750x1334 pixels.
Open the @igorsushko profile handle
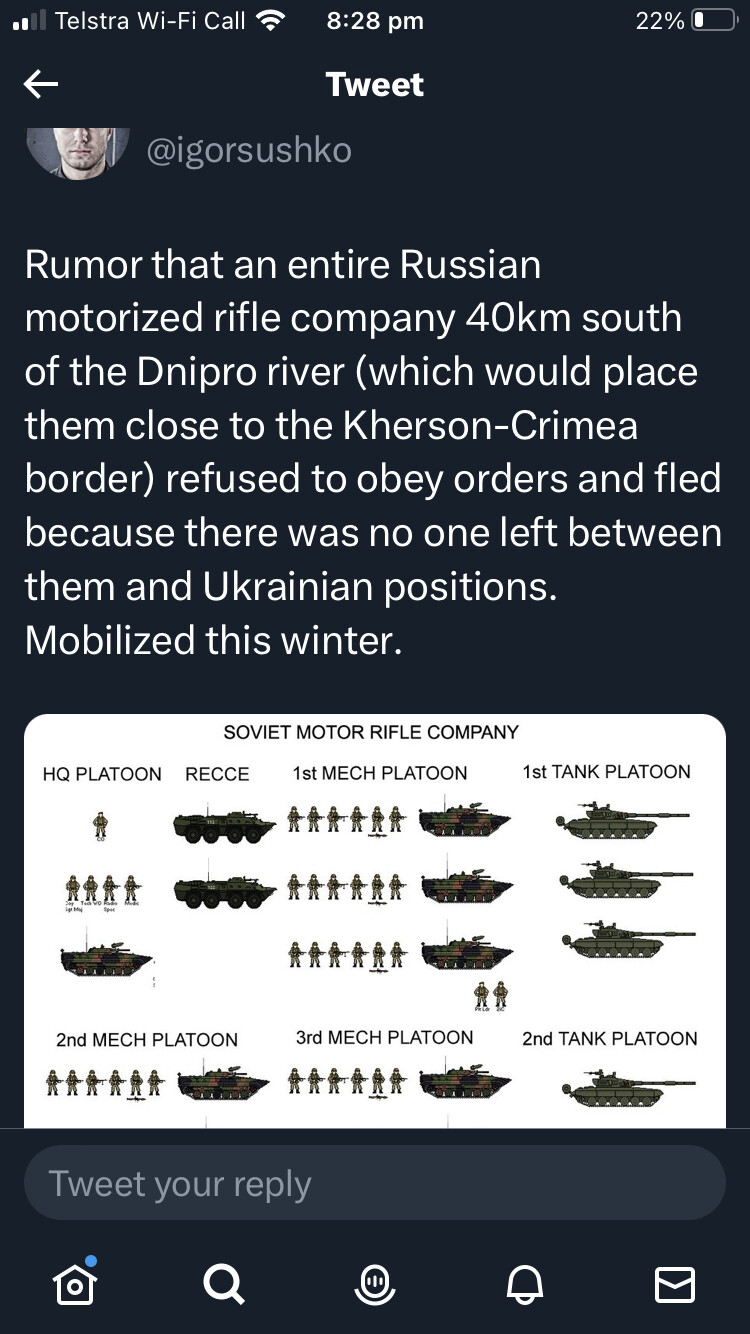click(249, 150)
